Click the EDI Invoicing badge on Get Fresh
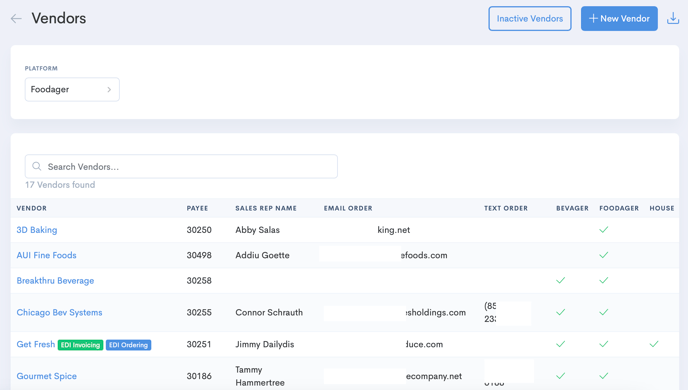Image resolution: width=688 pixels, height=390 pixels. (81, 345)
